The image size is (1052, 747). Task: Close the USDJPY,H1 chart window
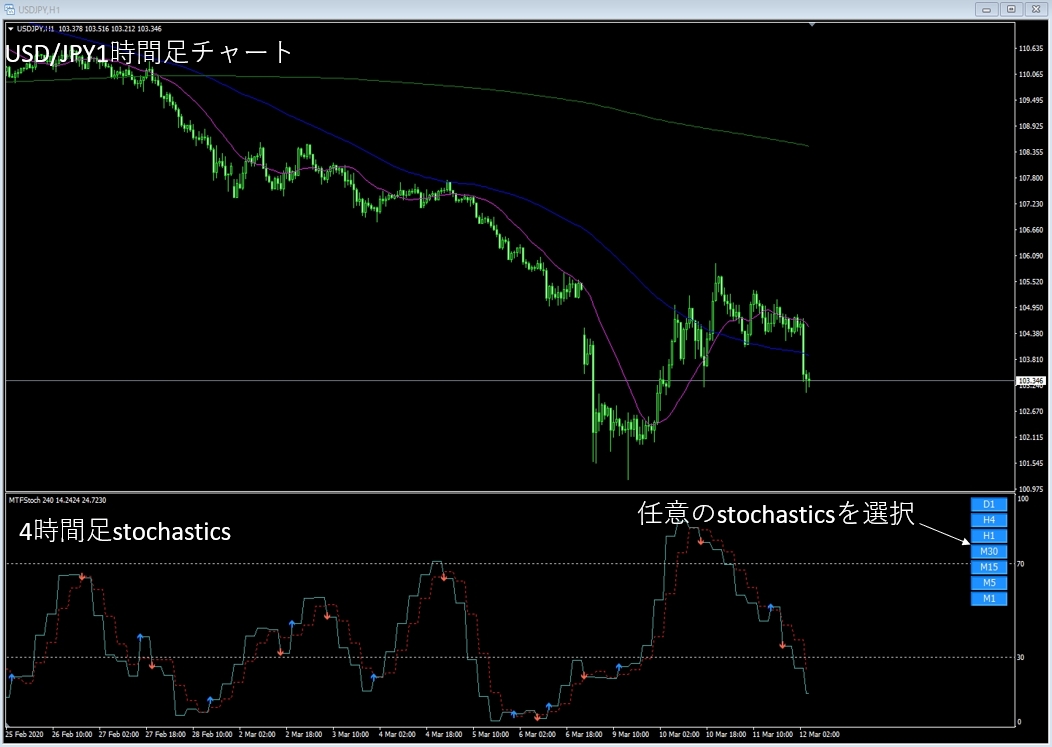click(1036, 9)
